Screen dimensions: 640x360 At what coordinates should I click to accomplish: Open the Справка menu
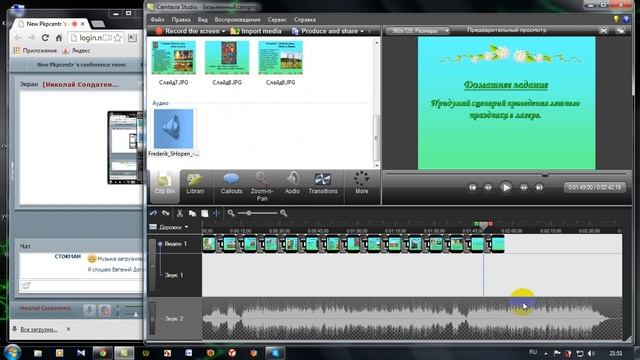pyautogui.click(x=305, y=20)
